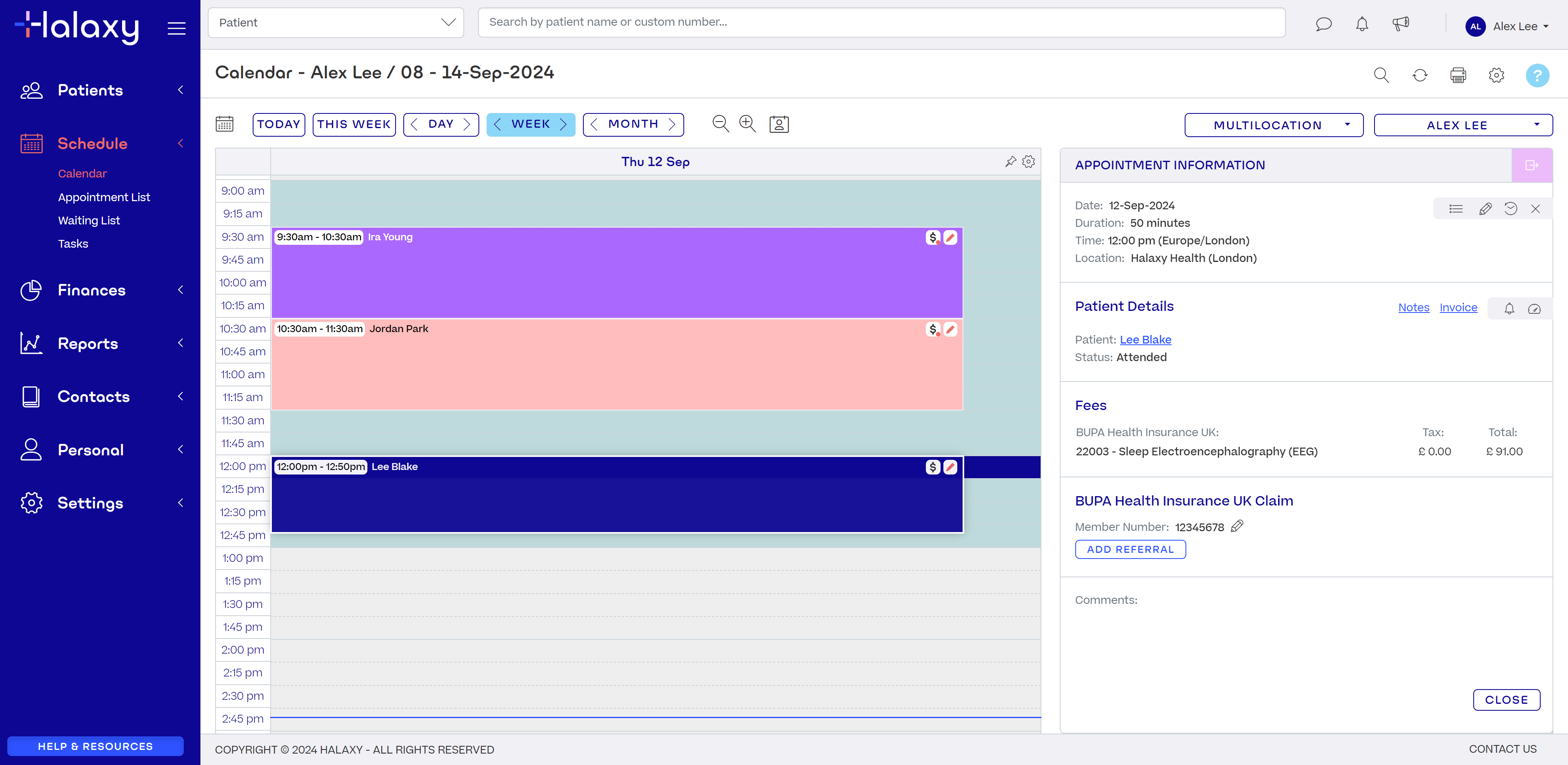Open the MULTILOCATION dropdown
This screenshot has width=1568, height=765.
pos(1273,125)
